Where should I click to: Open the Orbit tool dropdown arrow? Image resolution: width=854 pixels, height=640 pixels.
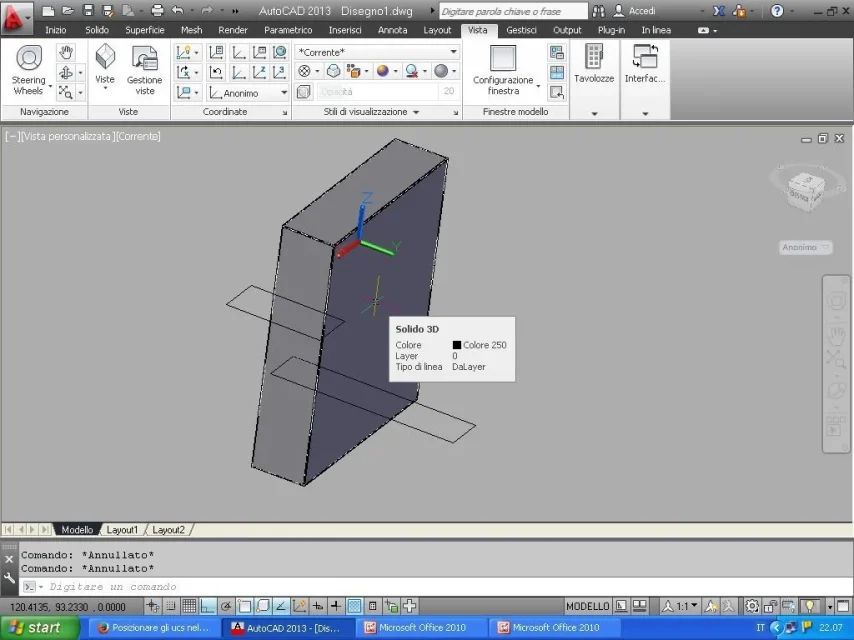click(80, 72)
